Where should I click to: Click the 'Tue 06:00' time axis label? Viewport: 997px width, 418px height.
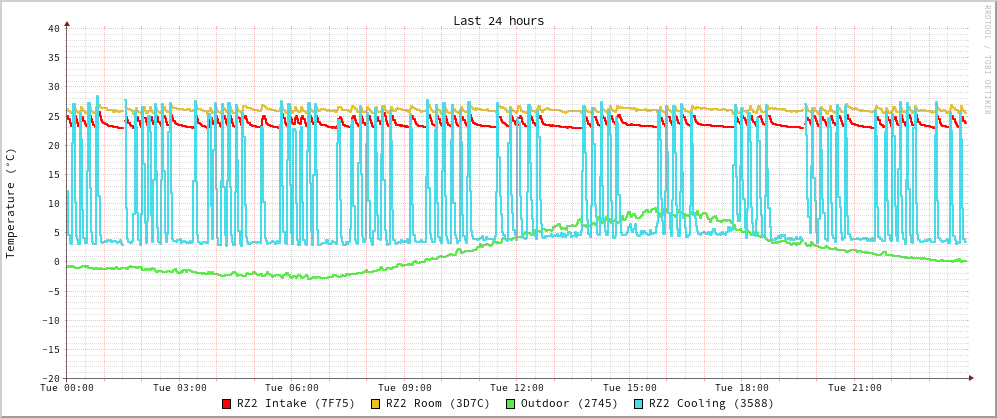pos(292,387)
